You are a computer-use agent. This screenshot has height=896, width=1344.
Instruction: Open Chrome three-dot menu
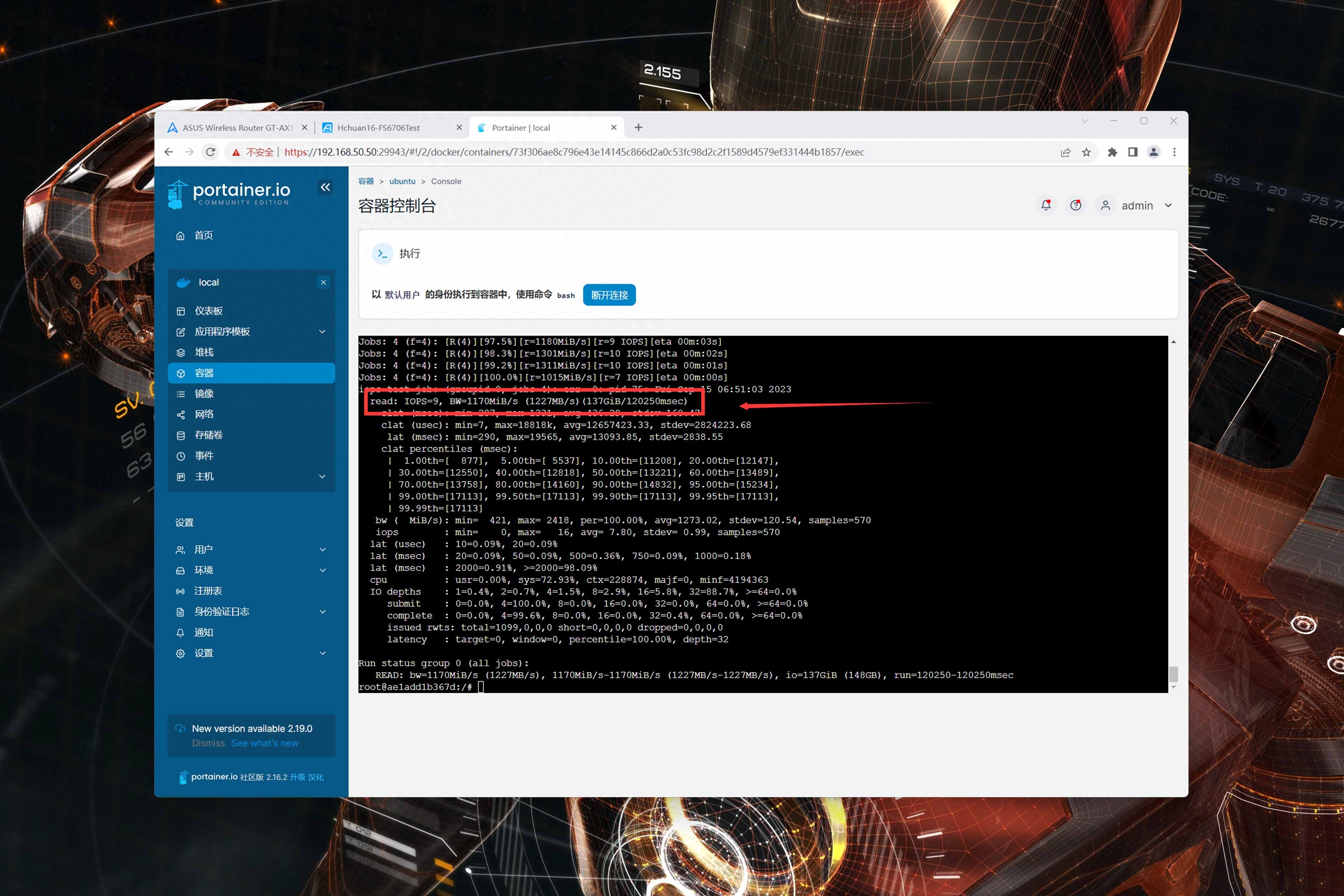[1174, 152]
